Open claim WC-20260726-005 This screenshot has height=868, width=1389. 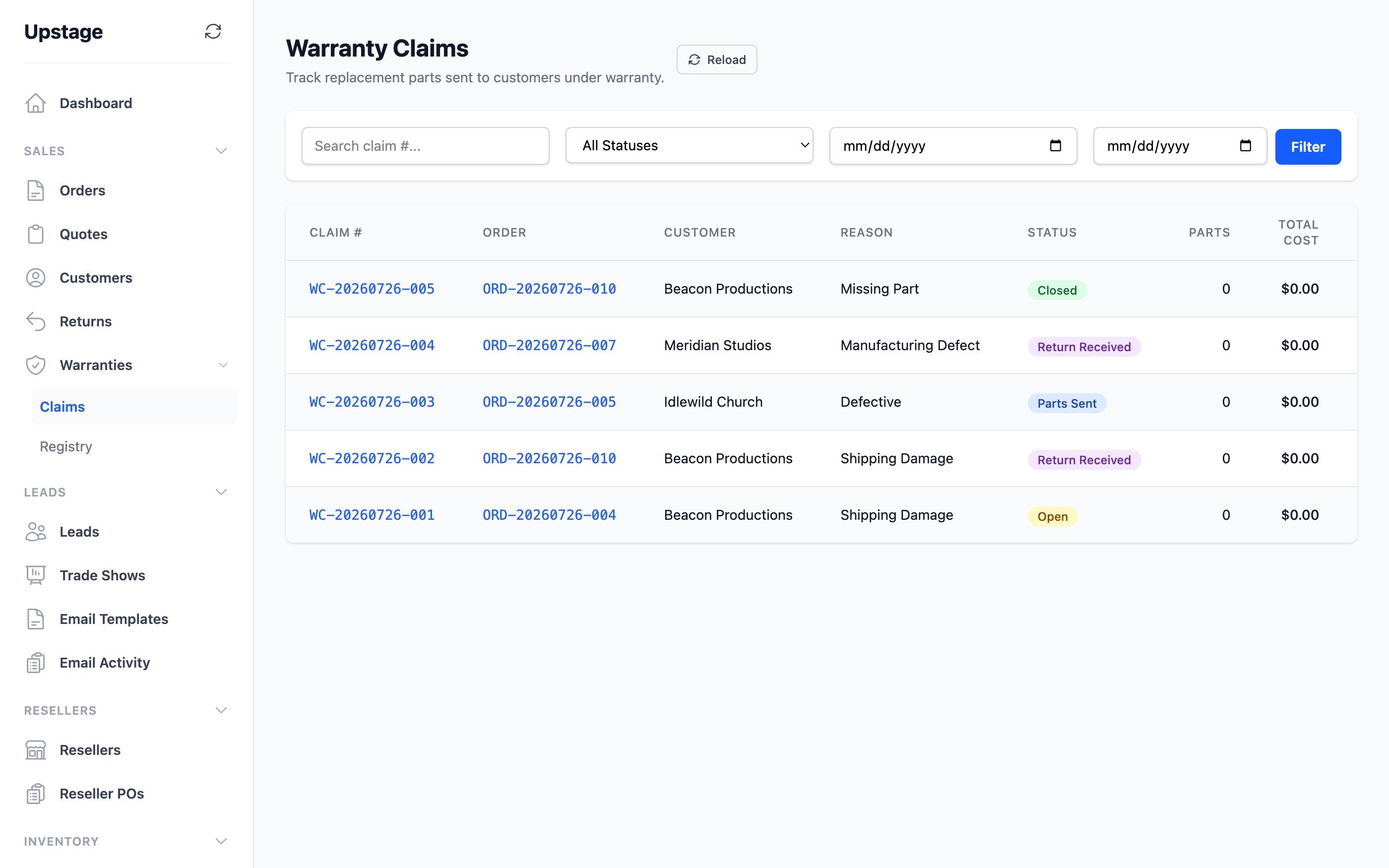coord(372,289)
